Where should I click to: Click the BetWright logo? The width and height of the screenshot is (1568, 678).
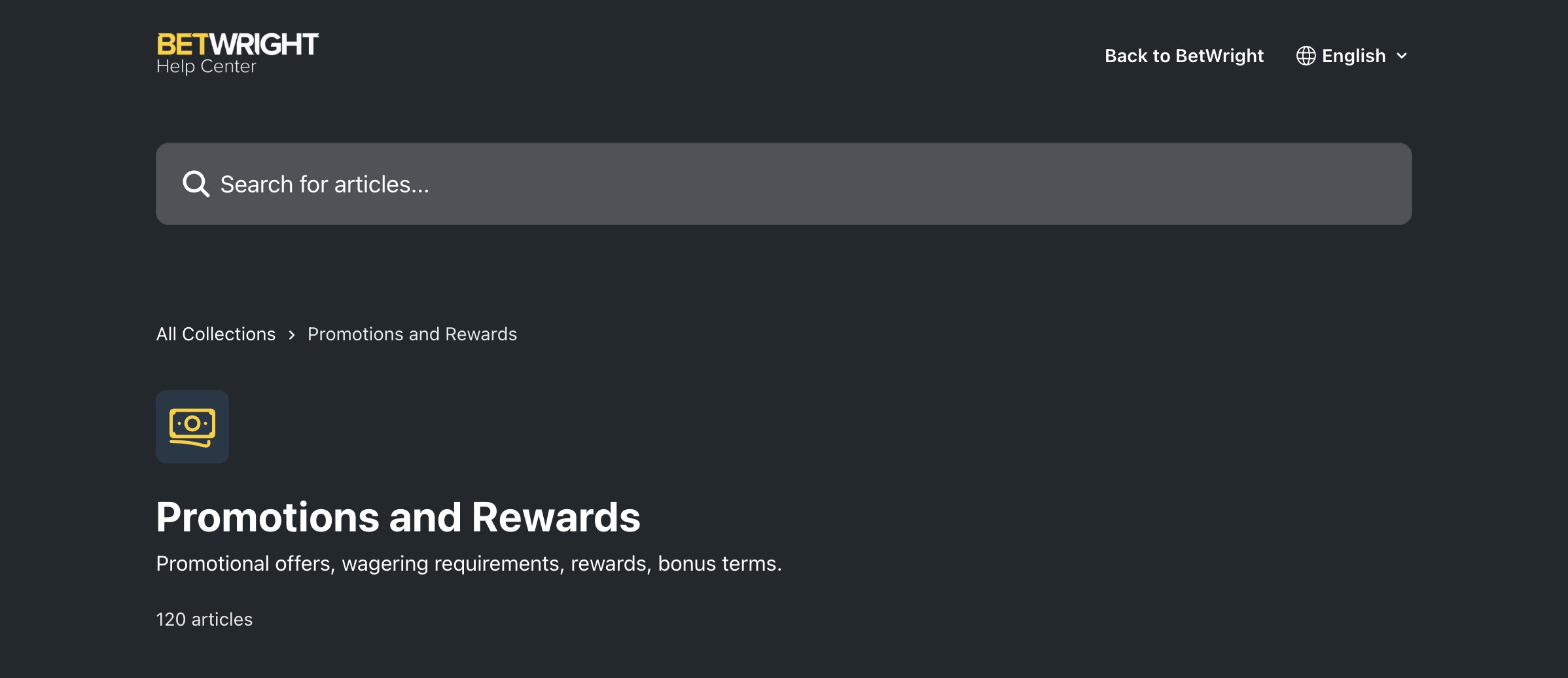click(237, 52)
